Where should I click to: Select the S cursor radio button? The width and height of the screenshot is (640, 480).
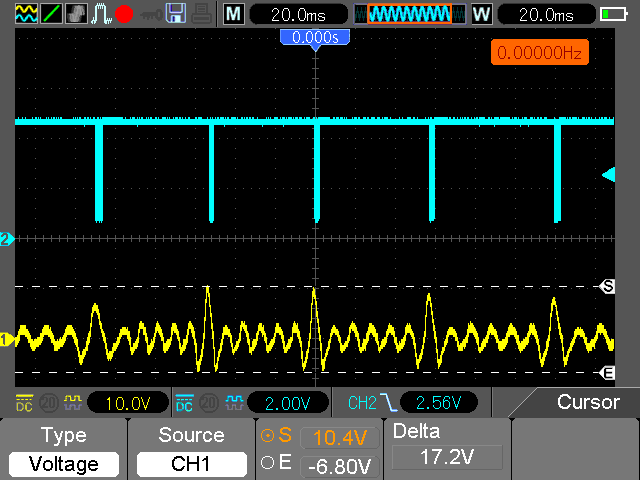267,436
